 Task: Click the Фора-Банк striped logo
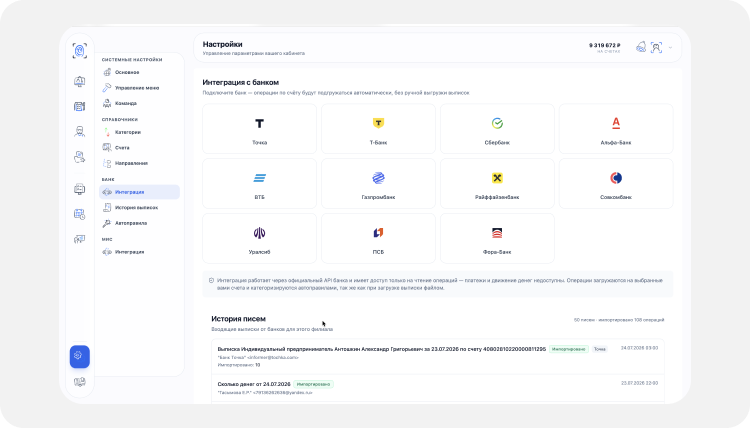click(497, 233)
